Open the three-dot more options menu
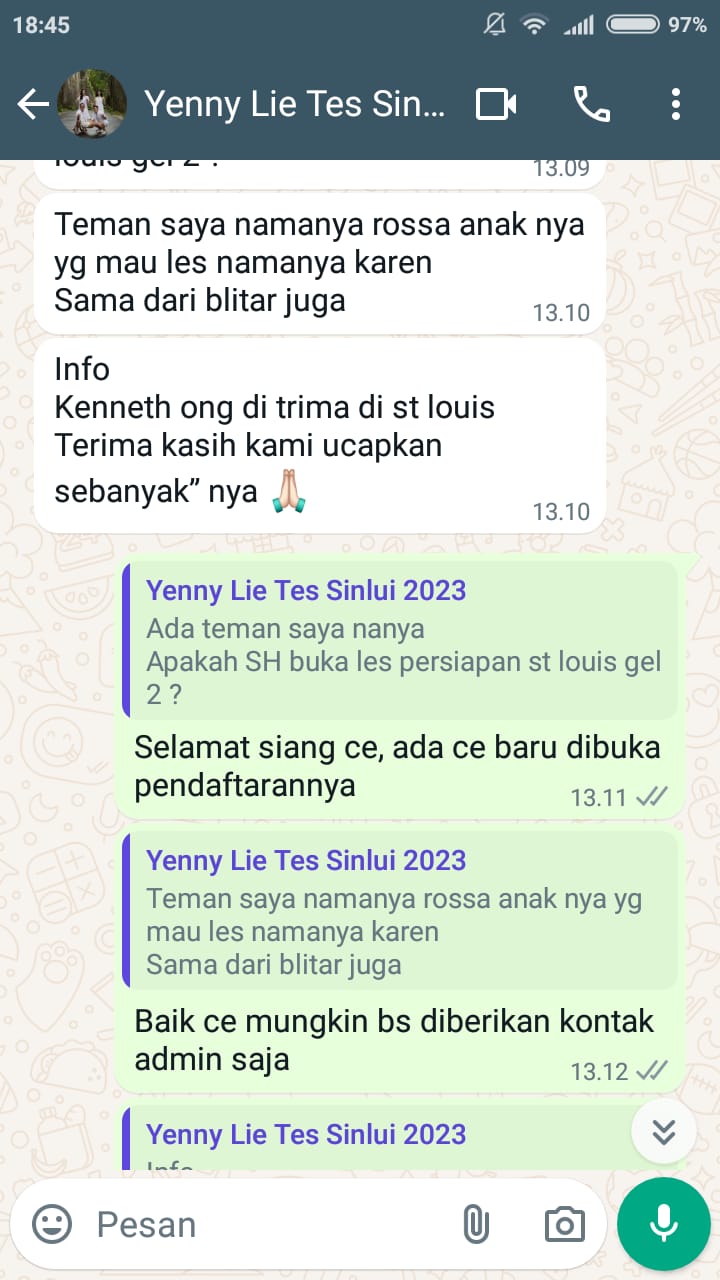Screen dimensions: 720x1280 [676, 104]
